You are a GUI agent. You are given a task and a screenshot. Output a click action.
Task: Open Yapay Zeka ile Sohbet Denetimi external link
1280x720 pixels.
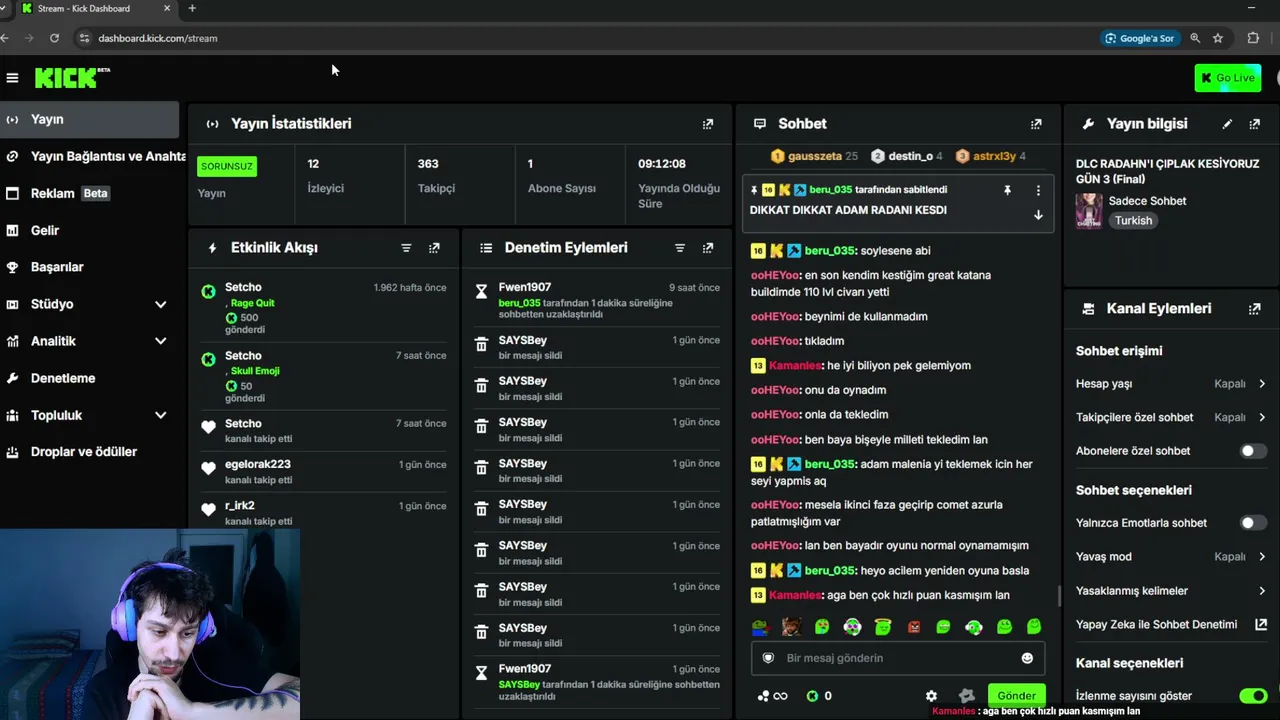(1261, 625)
